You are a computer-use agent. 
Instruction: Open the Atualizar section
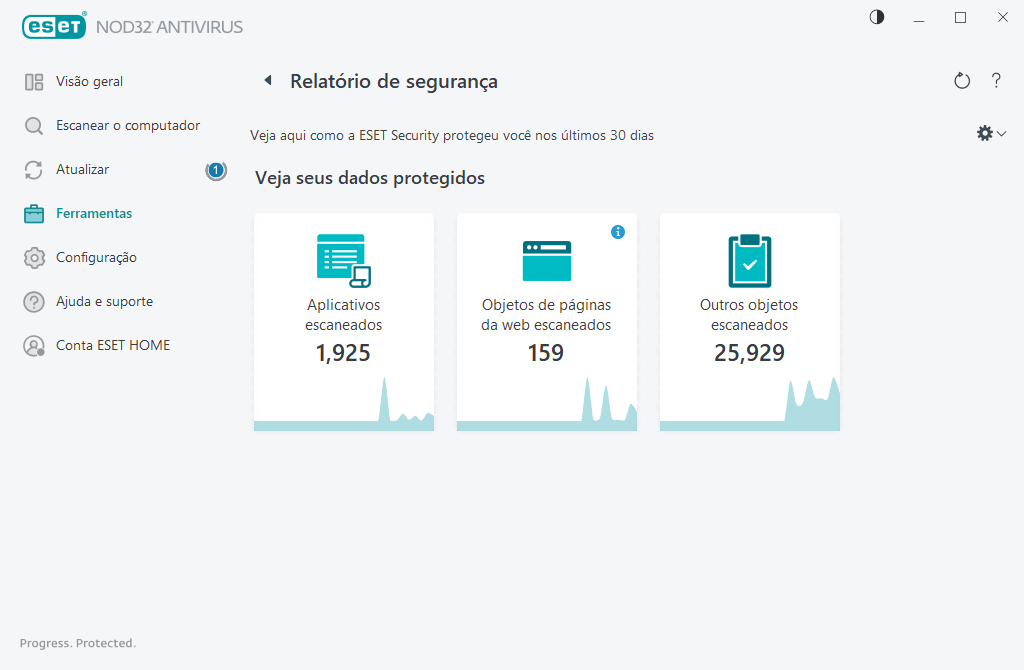(82, 170)
